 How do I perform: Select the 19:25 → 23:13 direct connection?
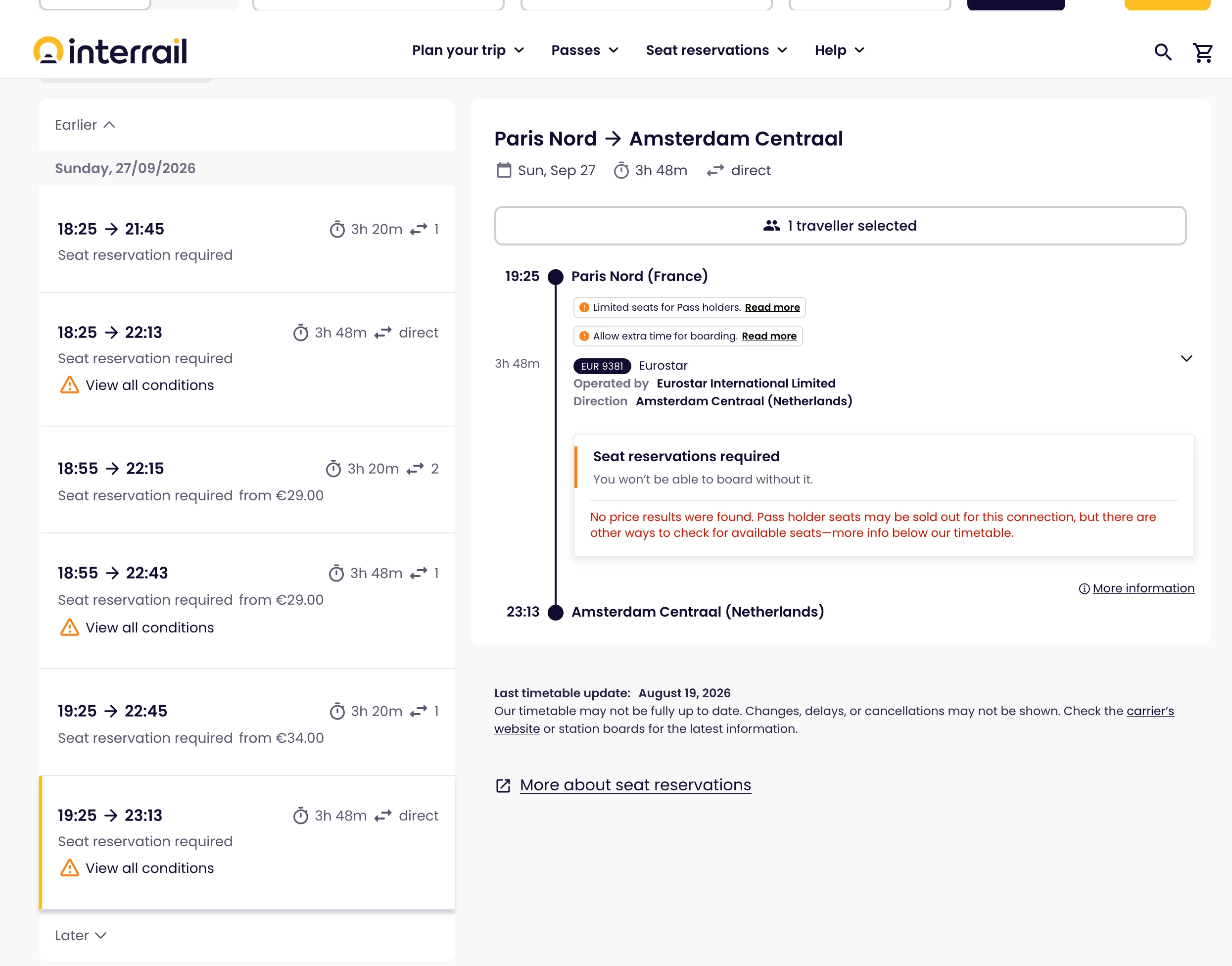pos(247,843)
